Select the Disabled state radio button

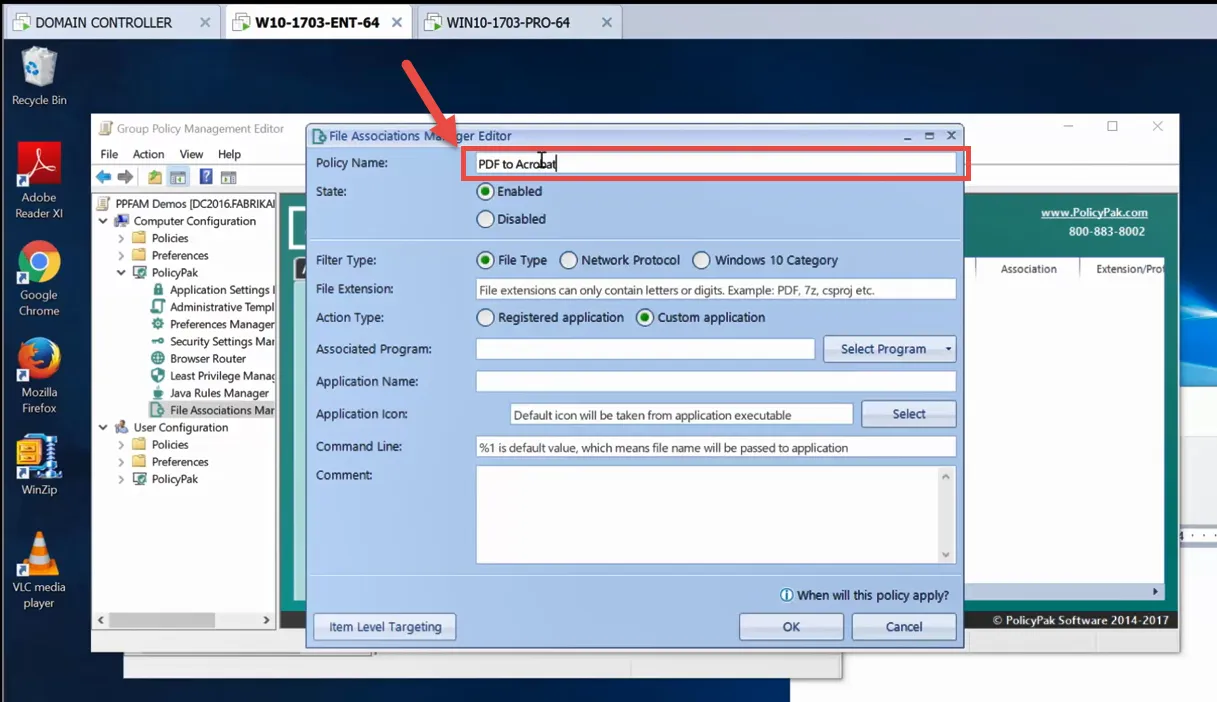click(x=486, y=219)
